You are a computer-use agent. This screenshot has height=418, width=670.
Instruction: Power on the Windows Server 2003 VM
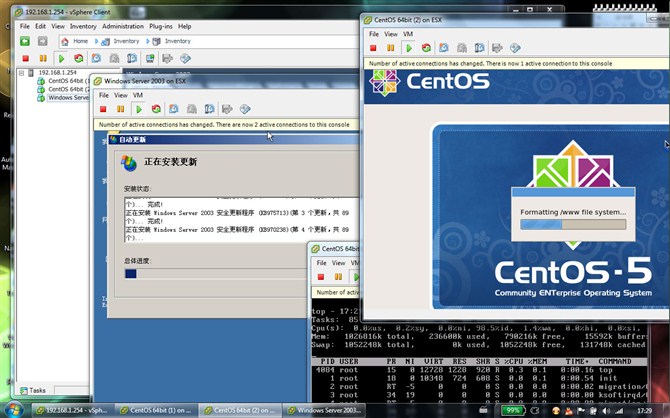tap(138, 109)
